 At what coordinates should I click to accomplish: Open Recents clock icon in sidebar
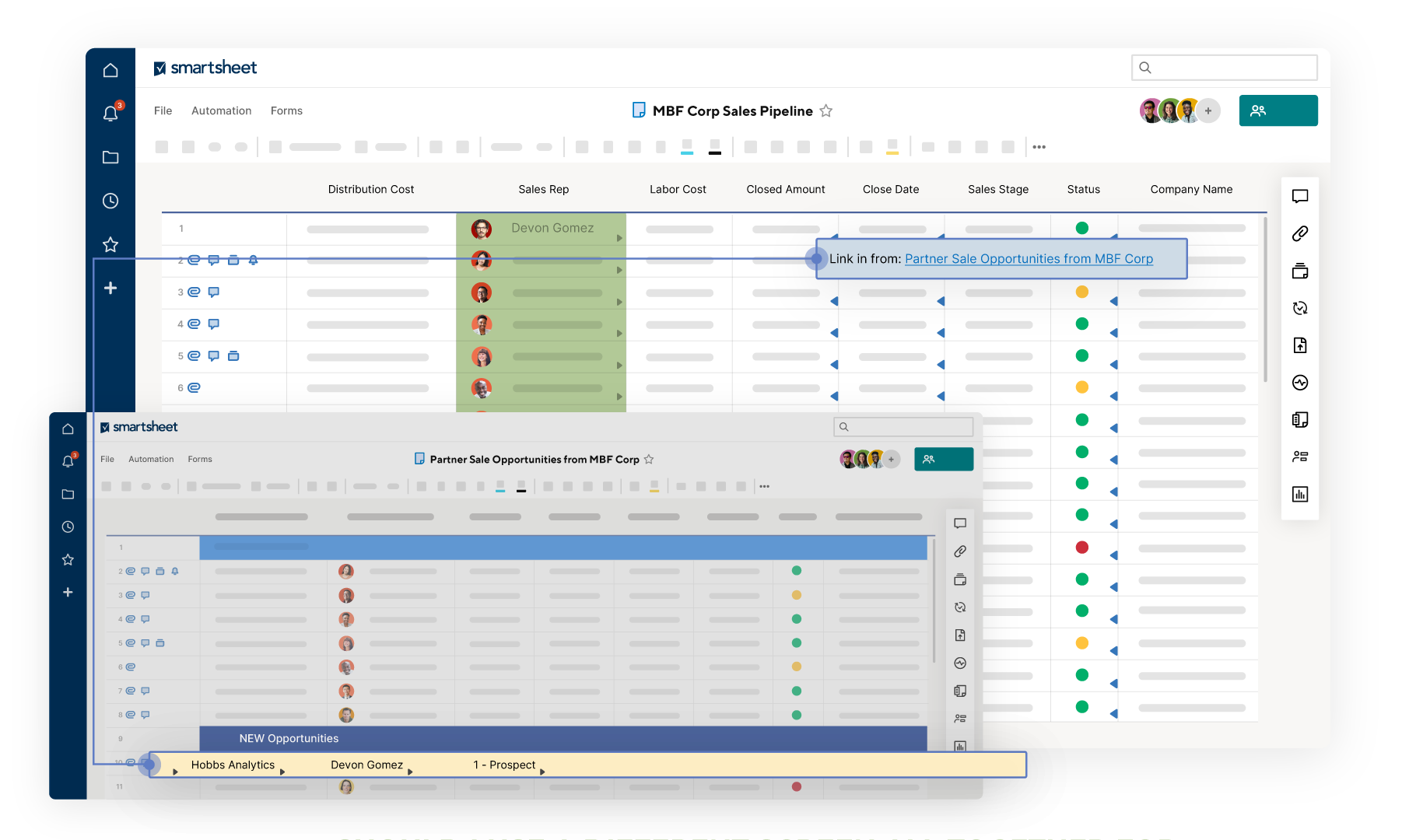(x=110, y=201)
